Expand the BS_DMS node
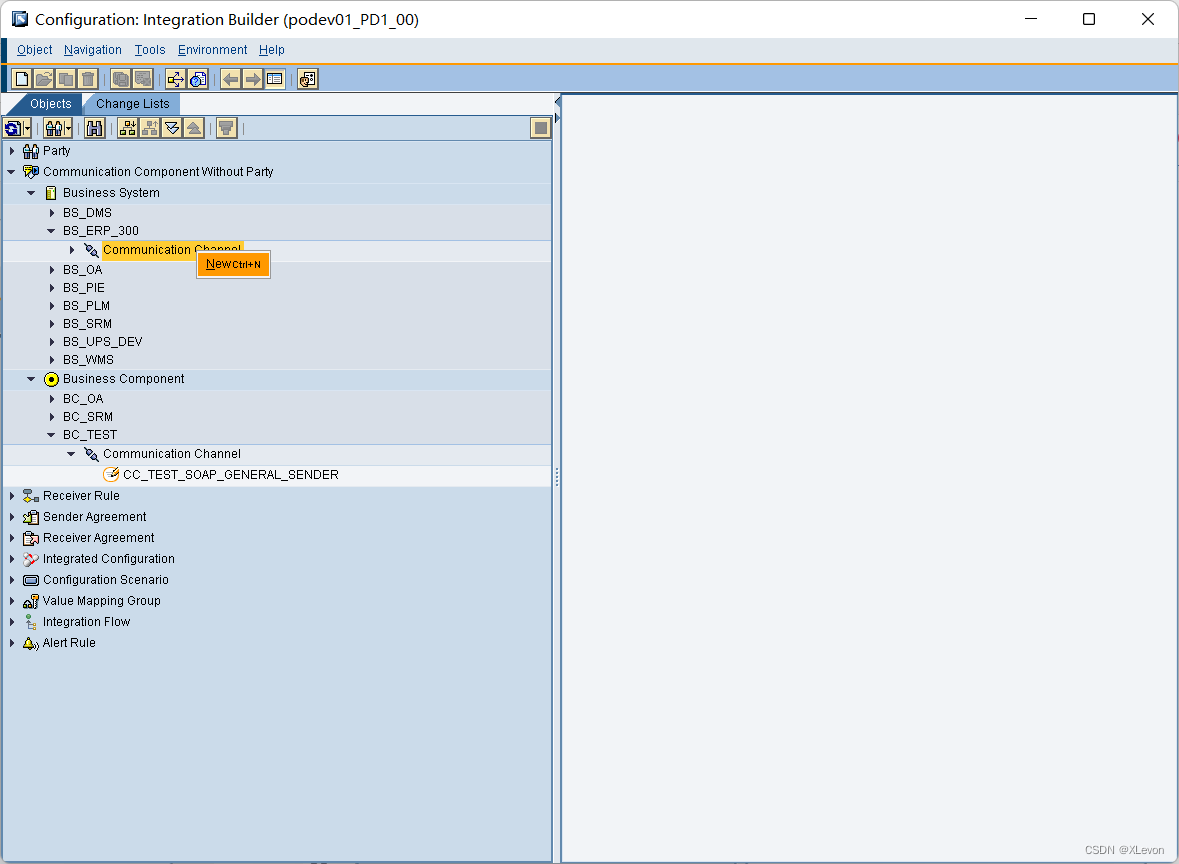 (52, 213)
